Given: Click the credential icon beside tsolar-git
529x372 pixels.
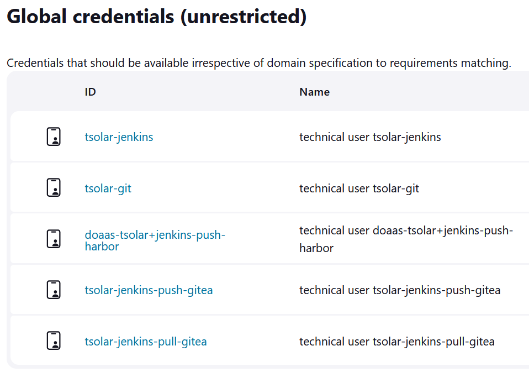Looking at the screenshot, I should tap(53, 188).
